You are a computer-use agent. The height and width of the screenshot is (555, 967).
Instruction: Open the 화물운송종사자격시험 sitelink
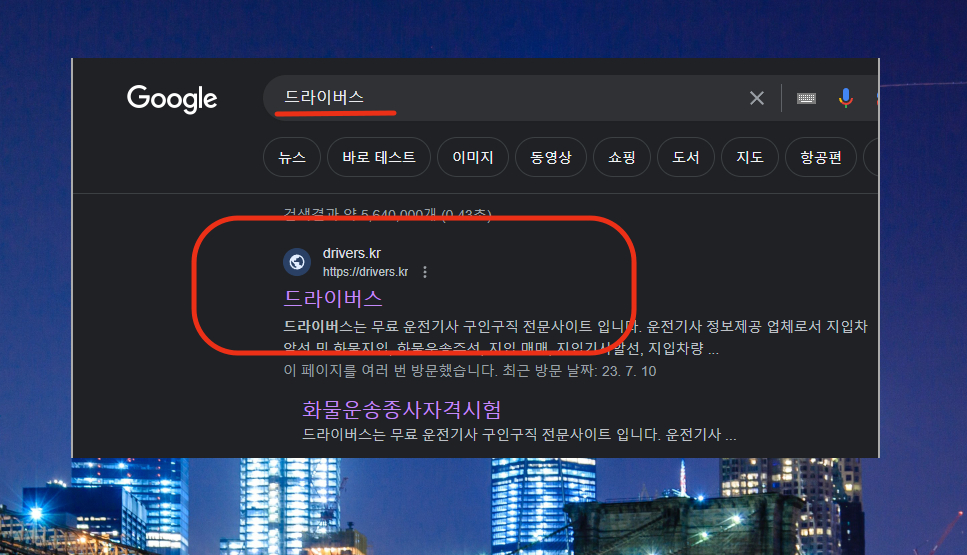click(x=401, y=409)
